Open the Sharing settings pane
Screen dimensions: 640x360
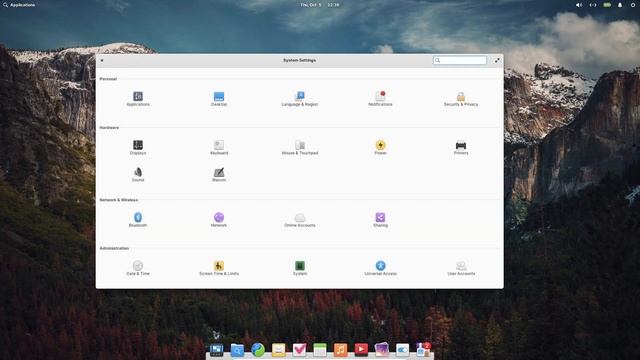tap(380, 220)
